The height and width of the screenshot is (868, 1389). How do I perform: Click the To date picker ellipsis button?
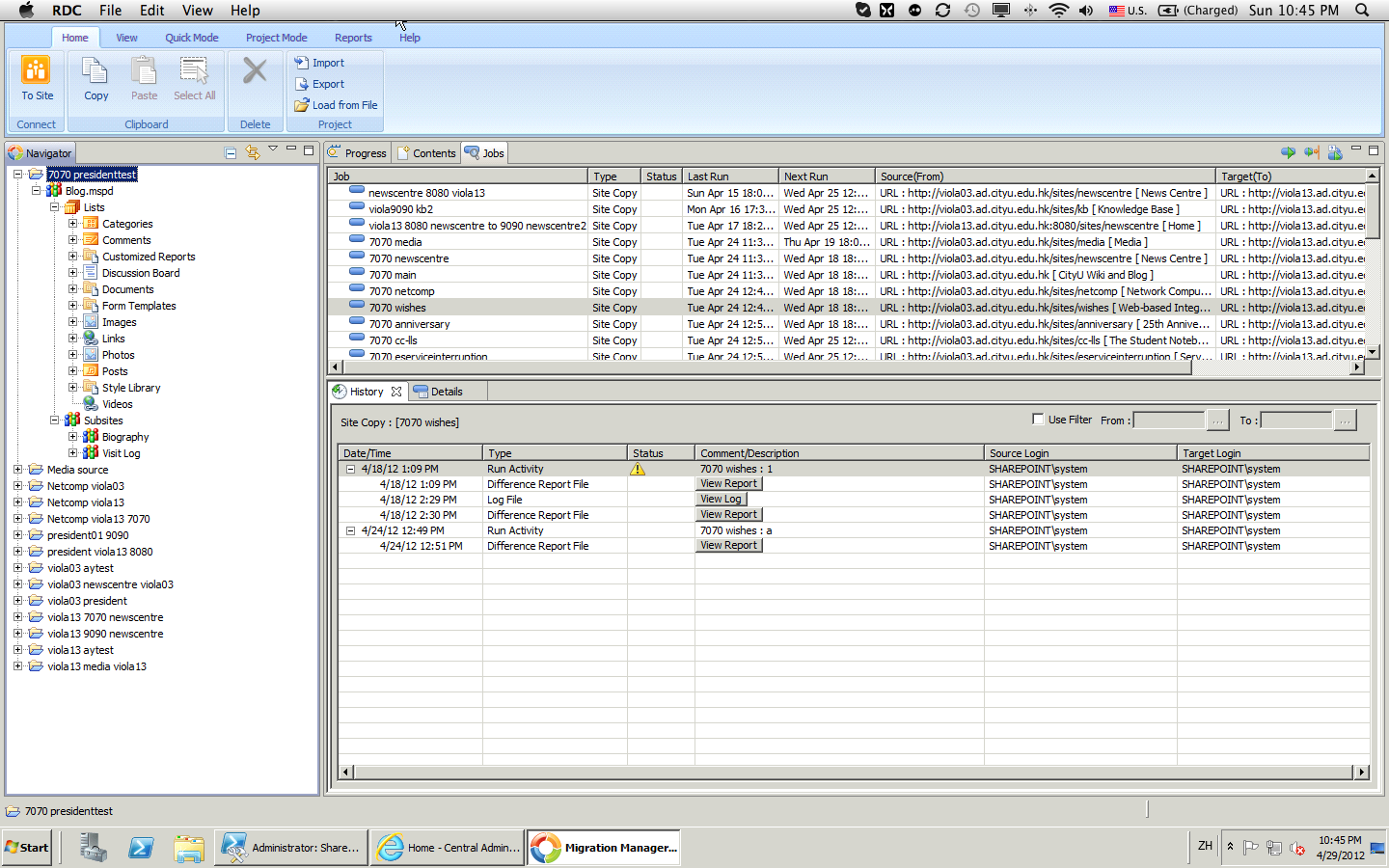point(1346,420)
